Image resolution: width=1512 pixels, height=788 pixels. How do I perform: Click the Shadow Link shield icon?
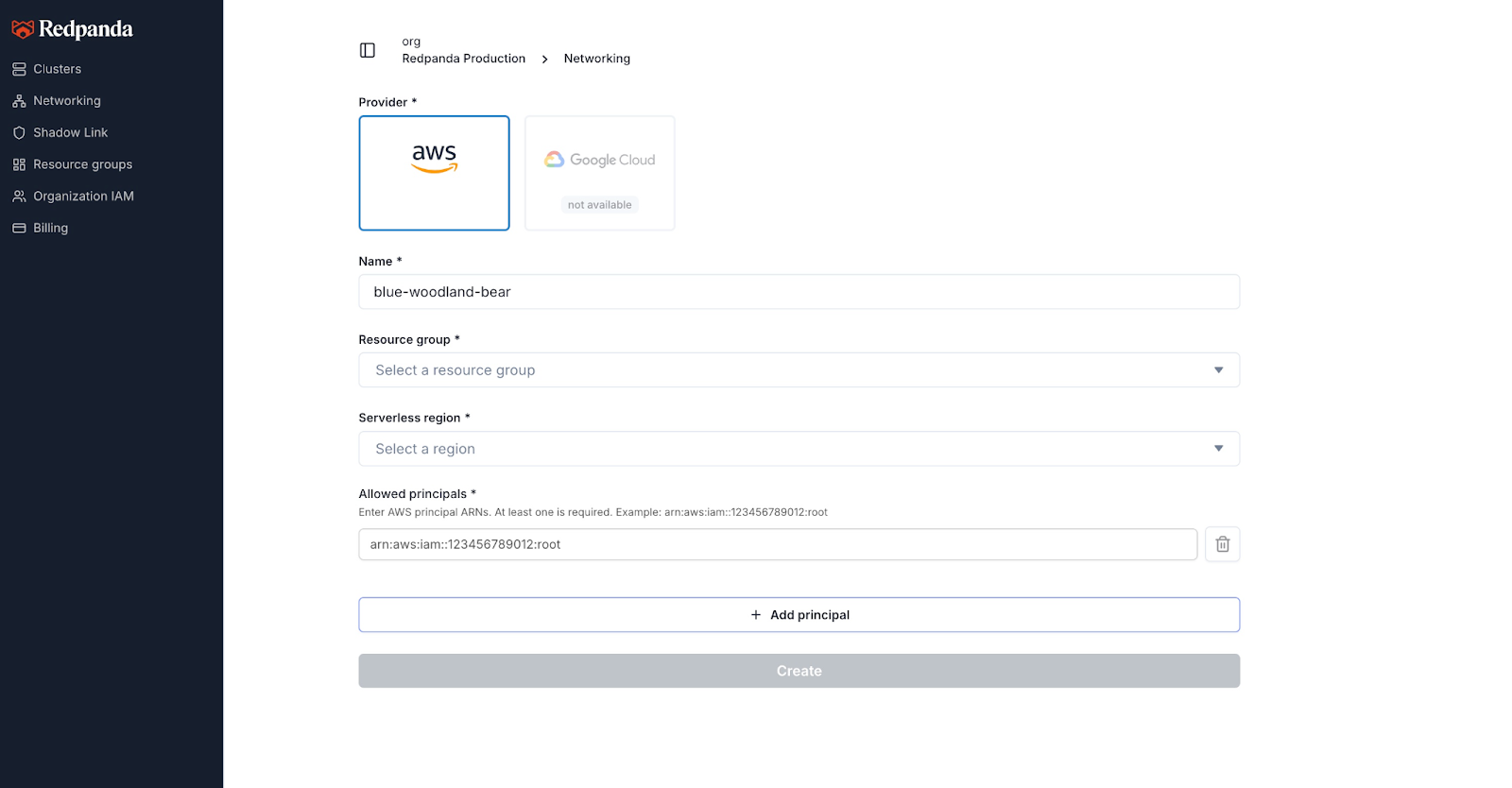coord(19,133)
